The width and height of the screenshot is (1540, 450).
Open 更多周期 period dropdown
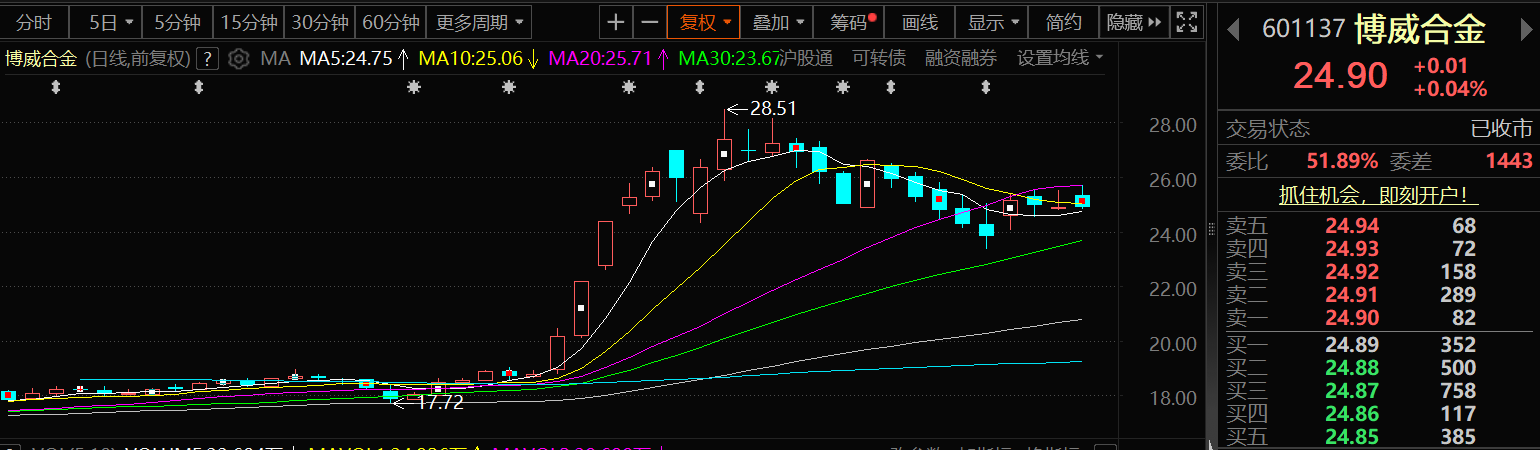tap(479, 22)
